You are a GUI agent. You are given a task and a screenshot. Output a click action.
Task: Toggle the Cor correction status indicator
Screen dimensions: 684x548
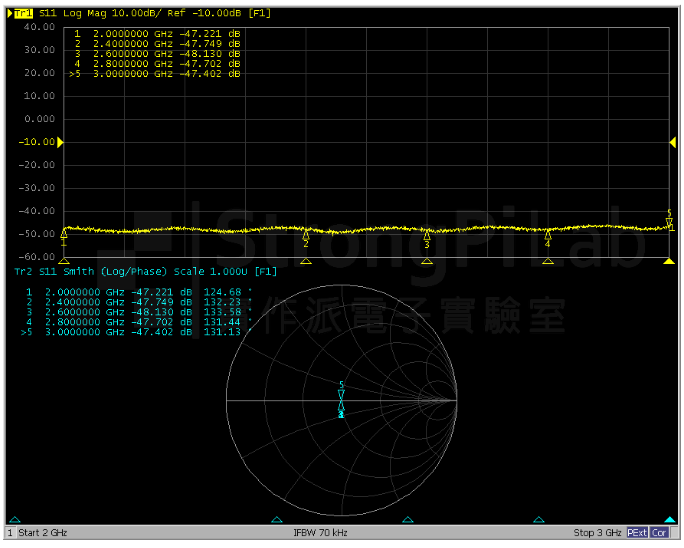tap(659, 533)
